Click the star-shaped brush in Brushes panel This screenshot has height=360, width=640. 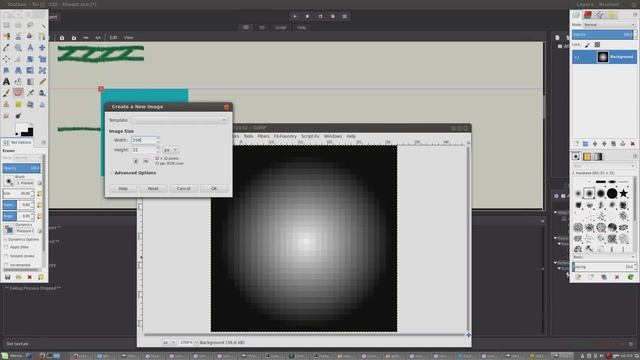click(623, 193)
